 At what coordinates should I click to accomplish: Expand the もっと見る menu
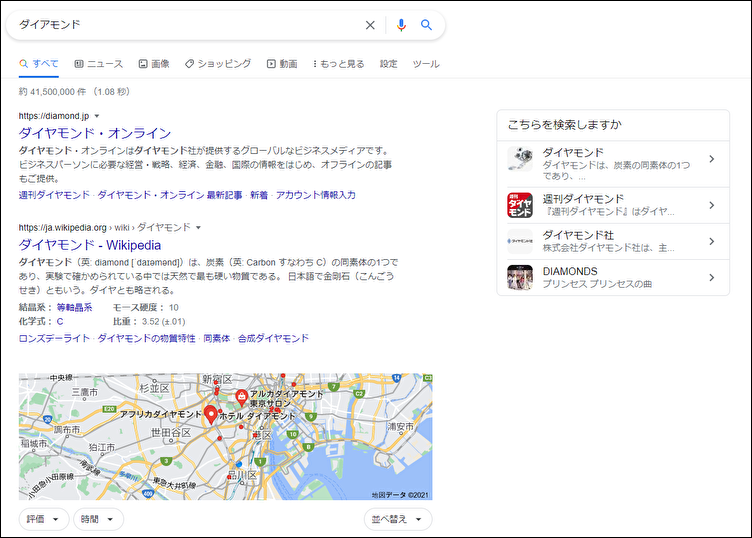point(339,64)
